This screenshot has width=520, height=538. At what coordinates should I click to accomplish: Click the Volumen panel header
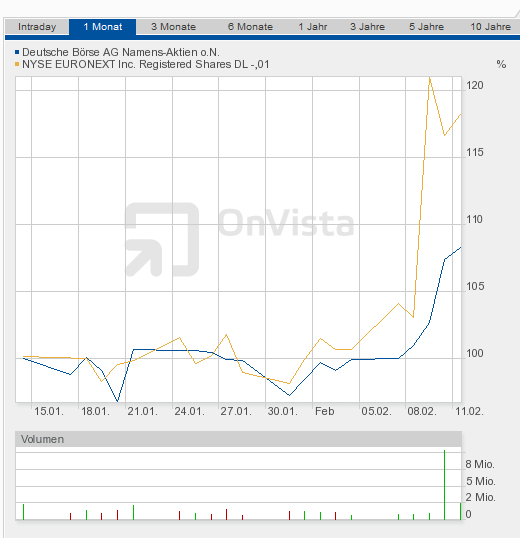238,439
